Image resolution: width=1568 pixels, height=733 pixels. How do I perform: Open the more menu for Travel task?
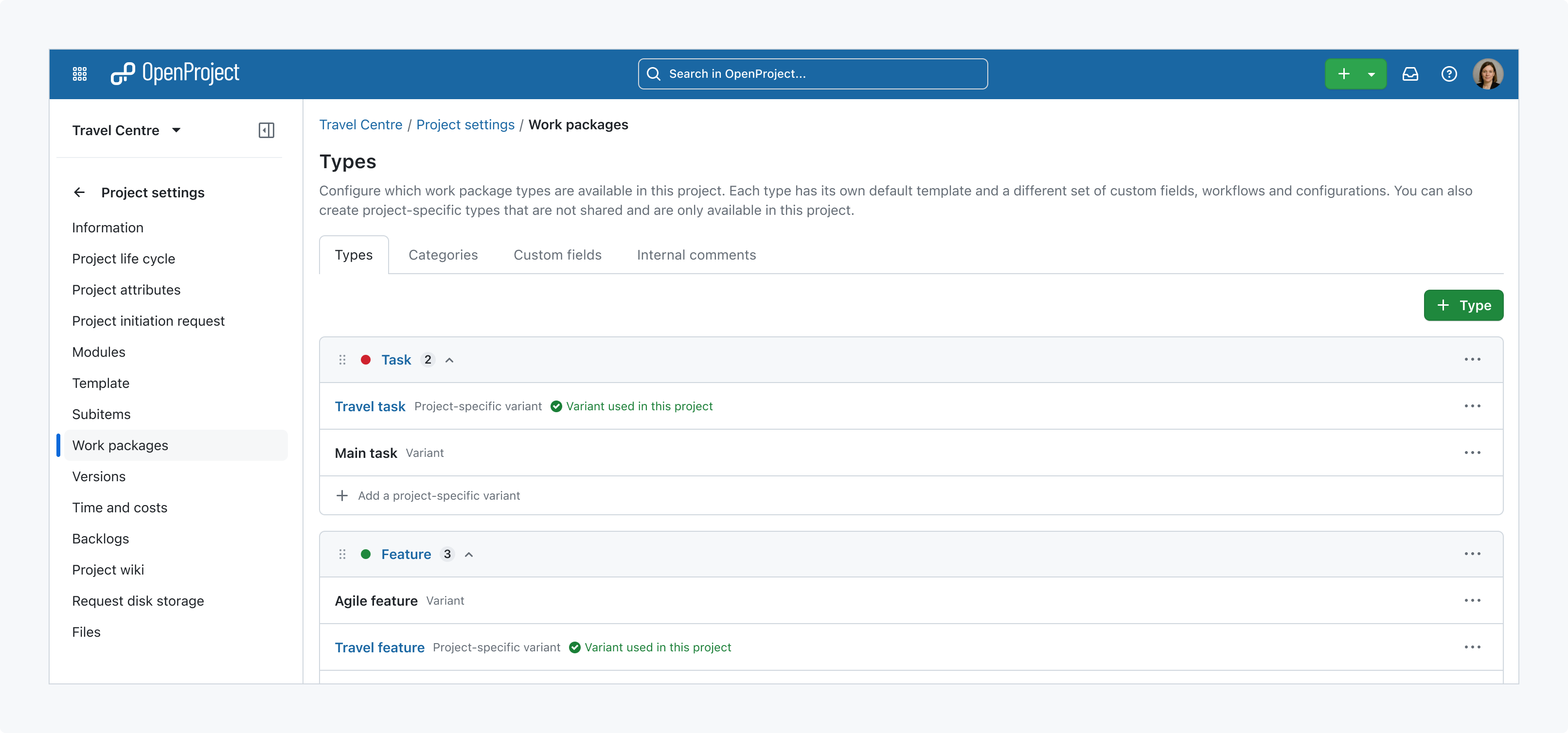(1473, 406)
